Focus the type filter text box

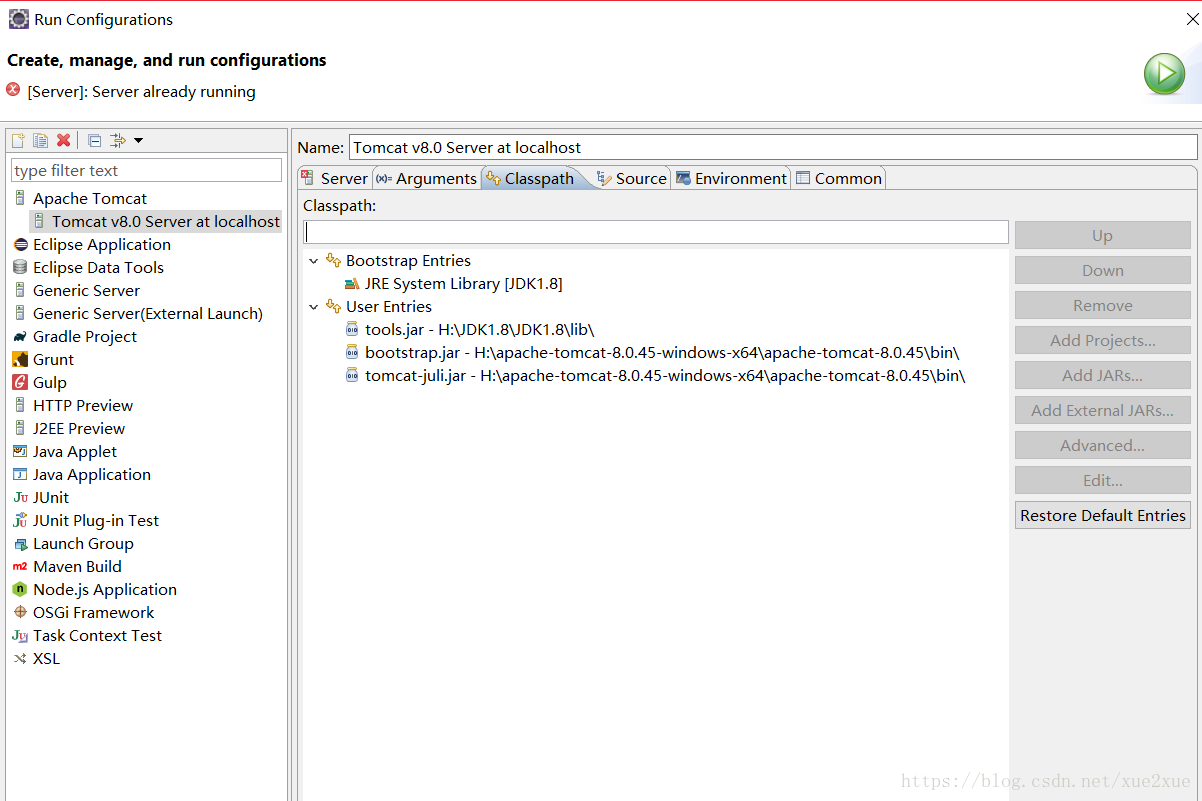click(x=146, y=170)
